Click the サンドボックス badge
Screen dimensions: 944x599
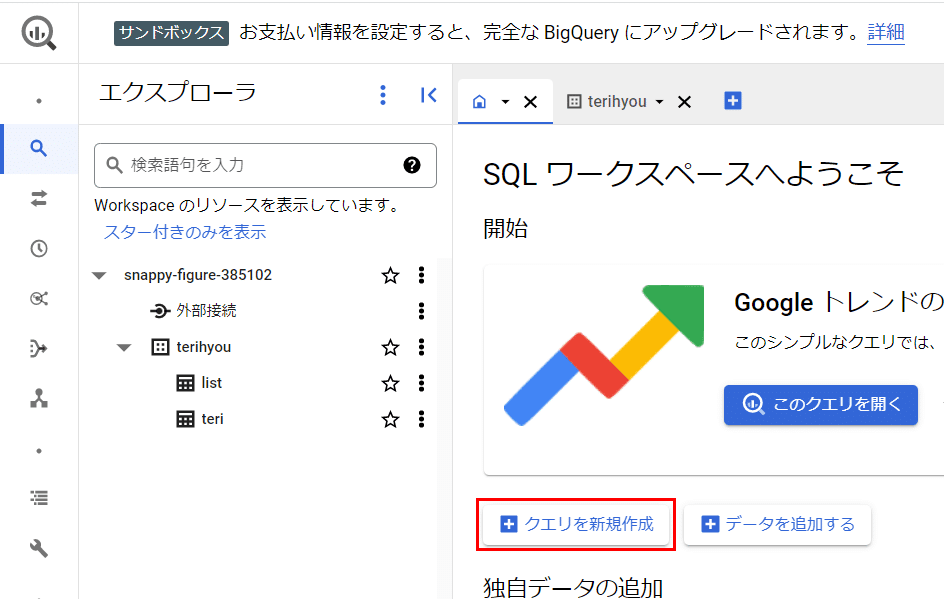(171, 33)
